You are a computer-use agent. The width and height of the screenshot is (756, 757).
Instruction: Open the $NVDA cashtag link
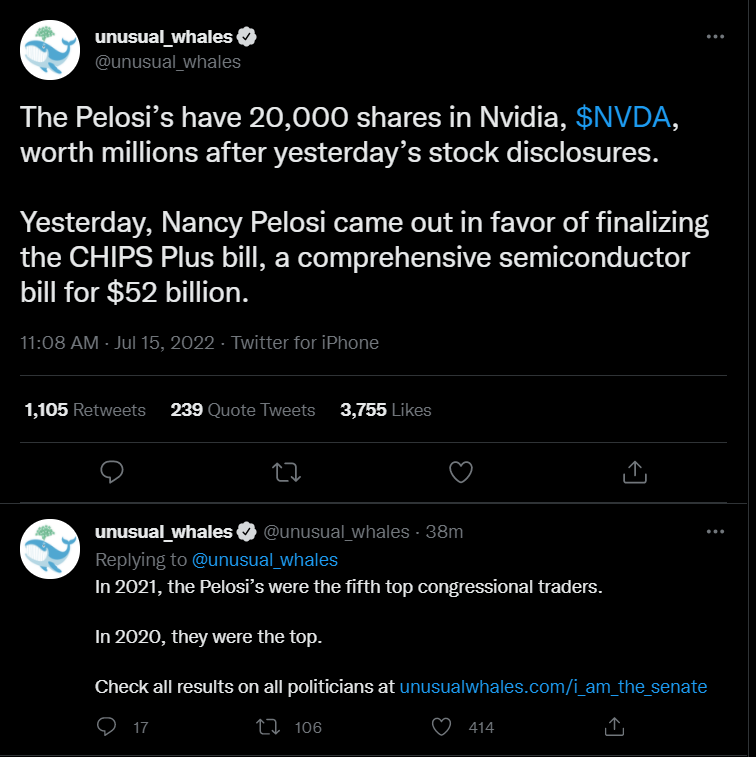click(623, 117)
